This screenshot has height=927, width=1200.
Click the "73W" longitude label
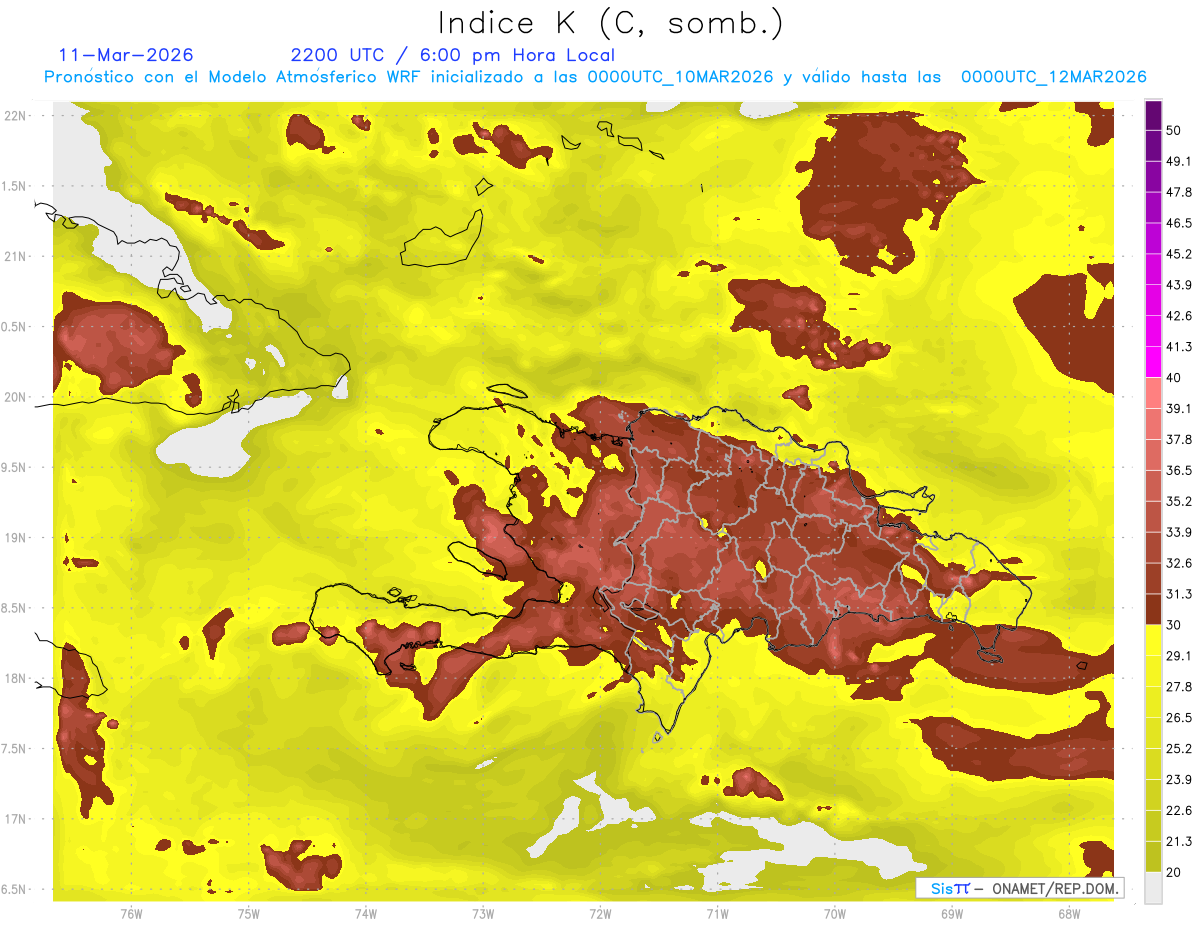coord(483,914)
